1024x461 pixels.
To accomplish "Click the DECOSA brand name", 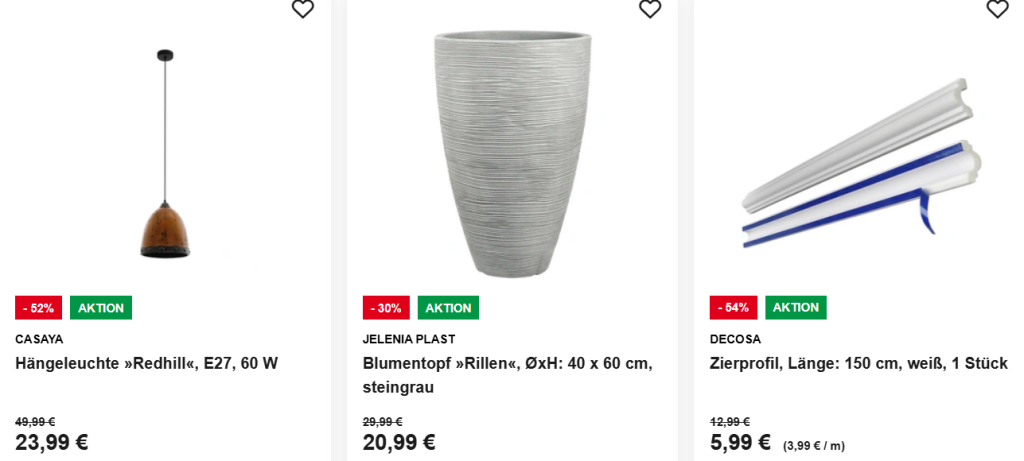I will [x=735, y=339].
